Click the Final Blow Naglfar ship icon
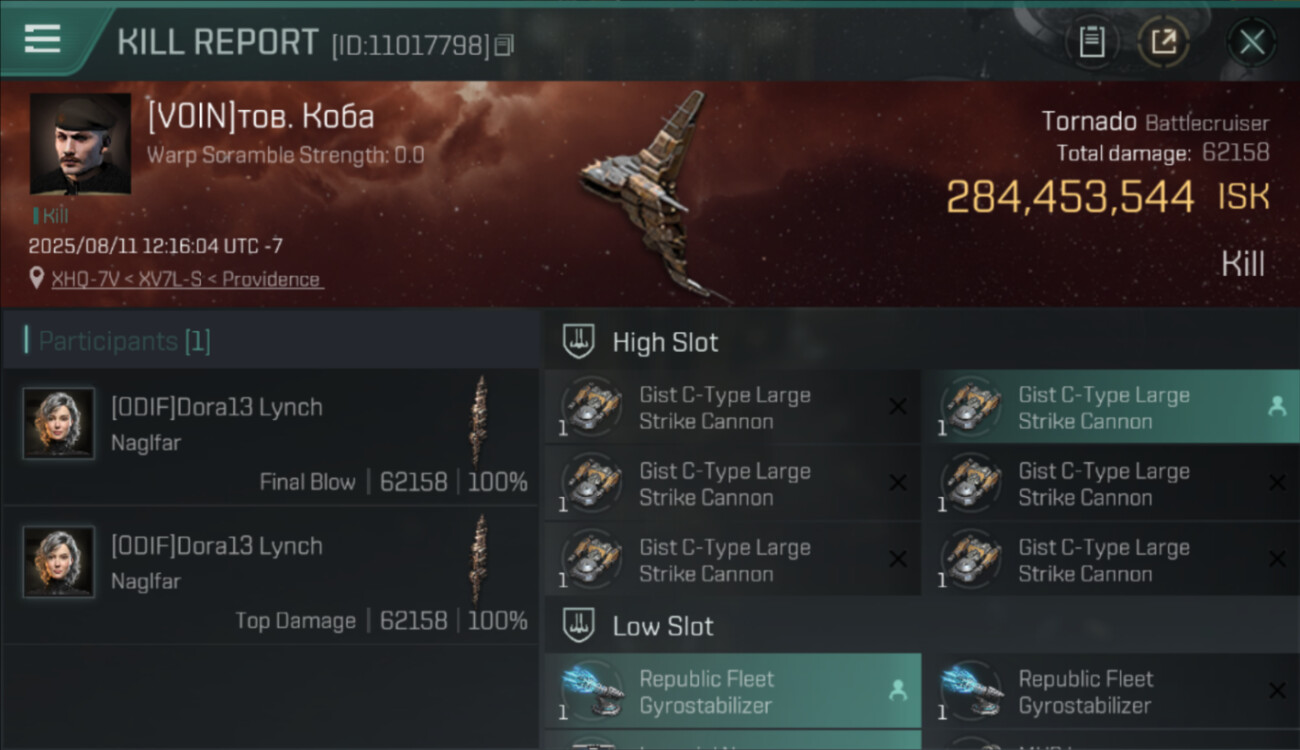The image size is (1300, 750). 480,420
